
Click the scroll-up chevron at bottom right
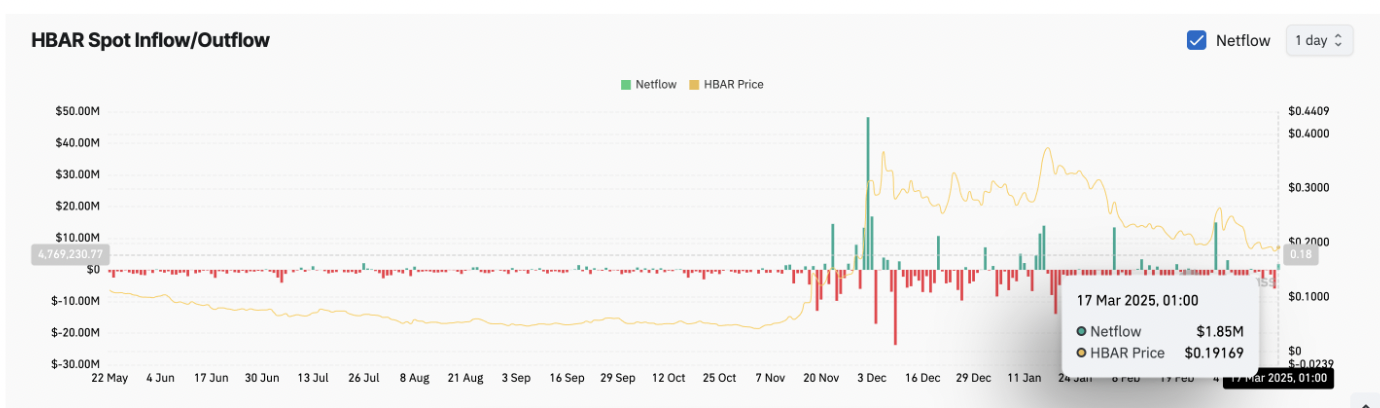(1366, 402)
